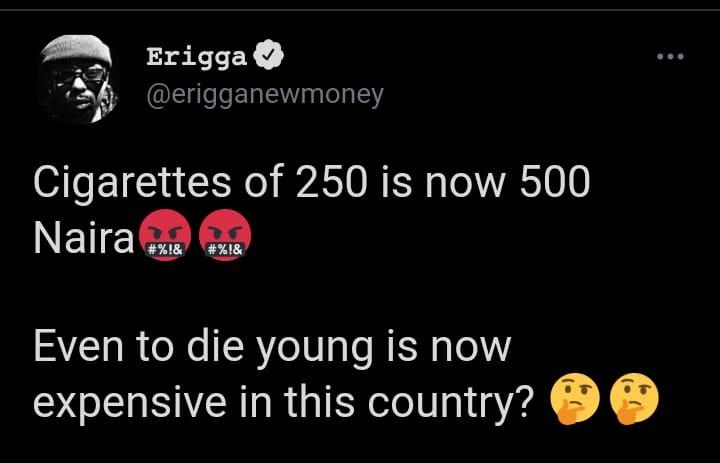Open Erigga's profile picture
720x463 pixels.
pos(77,79)
